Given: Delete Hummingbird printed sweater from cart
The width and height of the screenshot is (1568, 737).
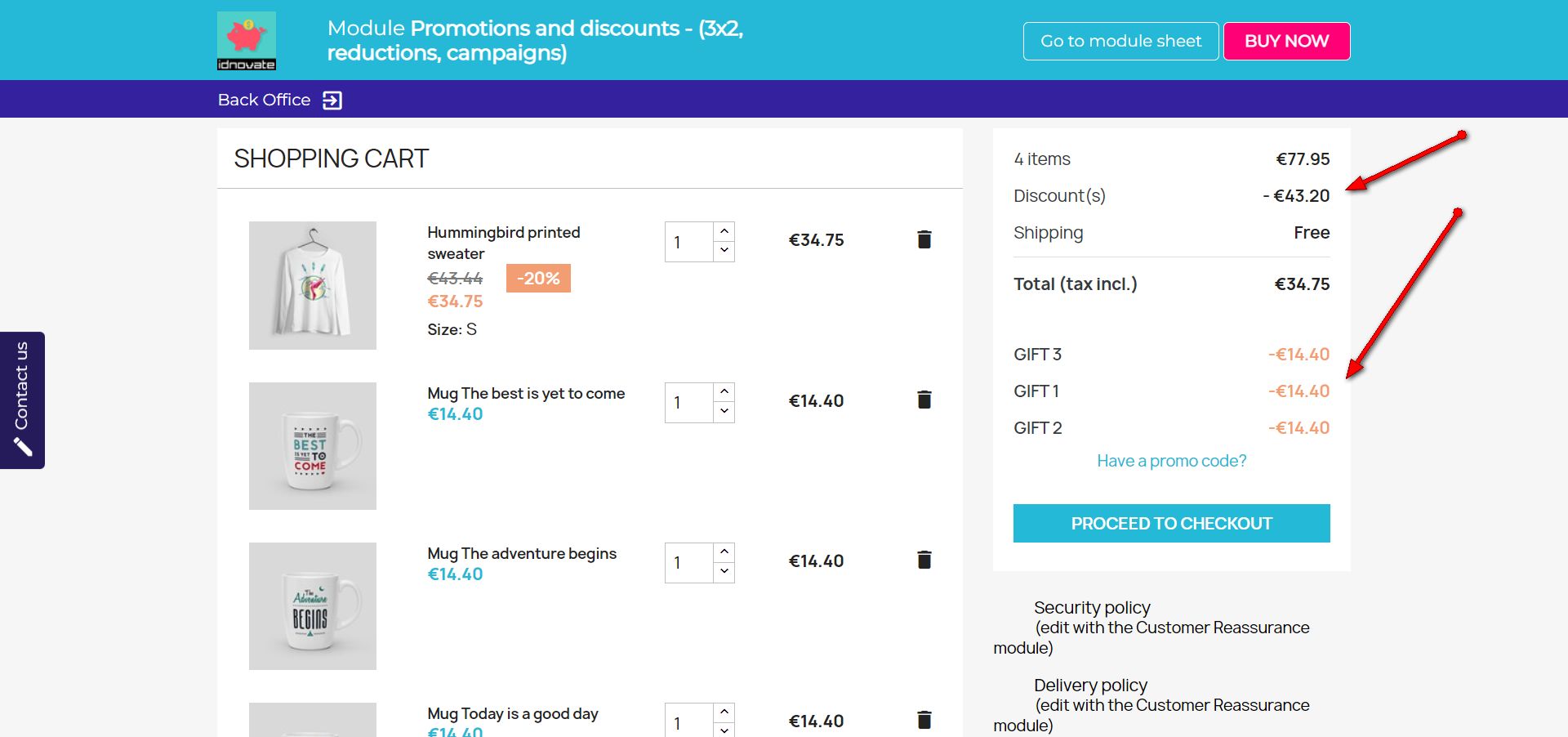Looking at the screenshot, I should (x=924, y=239).
